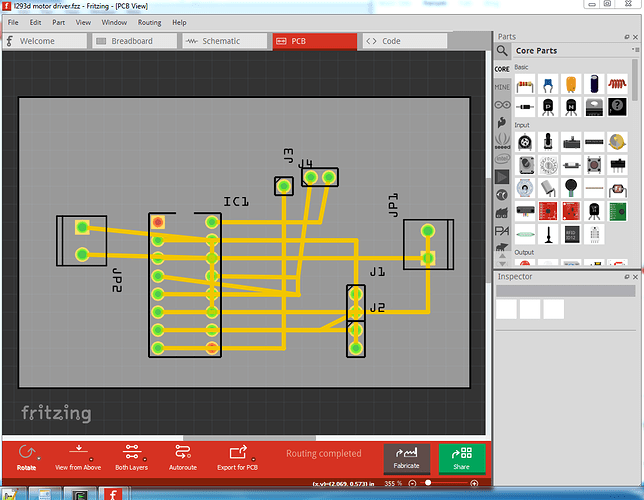
Task: Open the factory-icon parts bin
Action: point(502,213)
